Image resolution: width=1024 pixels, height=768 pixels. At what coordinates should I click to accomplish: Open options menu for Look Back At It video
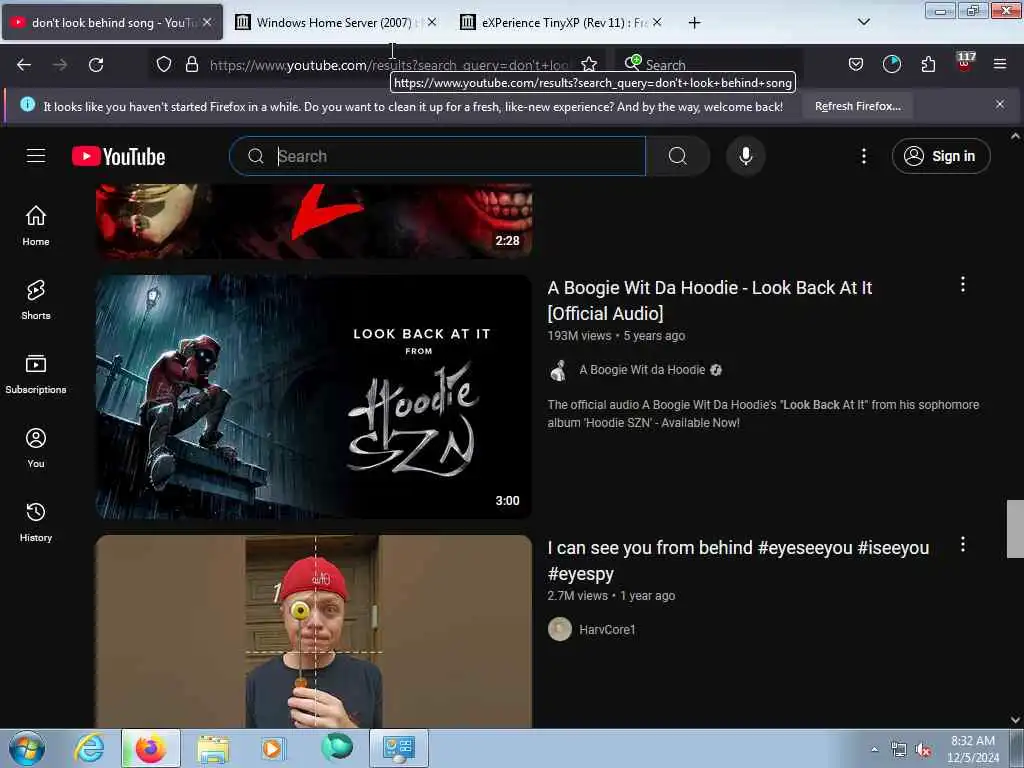963,284
